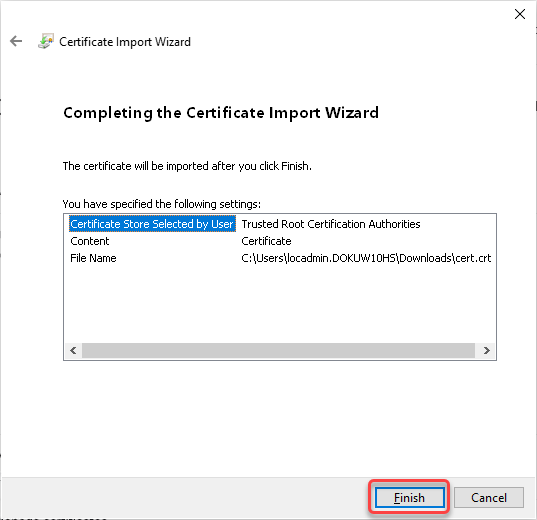The width and height of the screenshot is (537, 520).
Task: Go back using the back arrow
Action: [16, 41]
